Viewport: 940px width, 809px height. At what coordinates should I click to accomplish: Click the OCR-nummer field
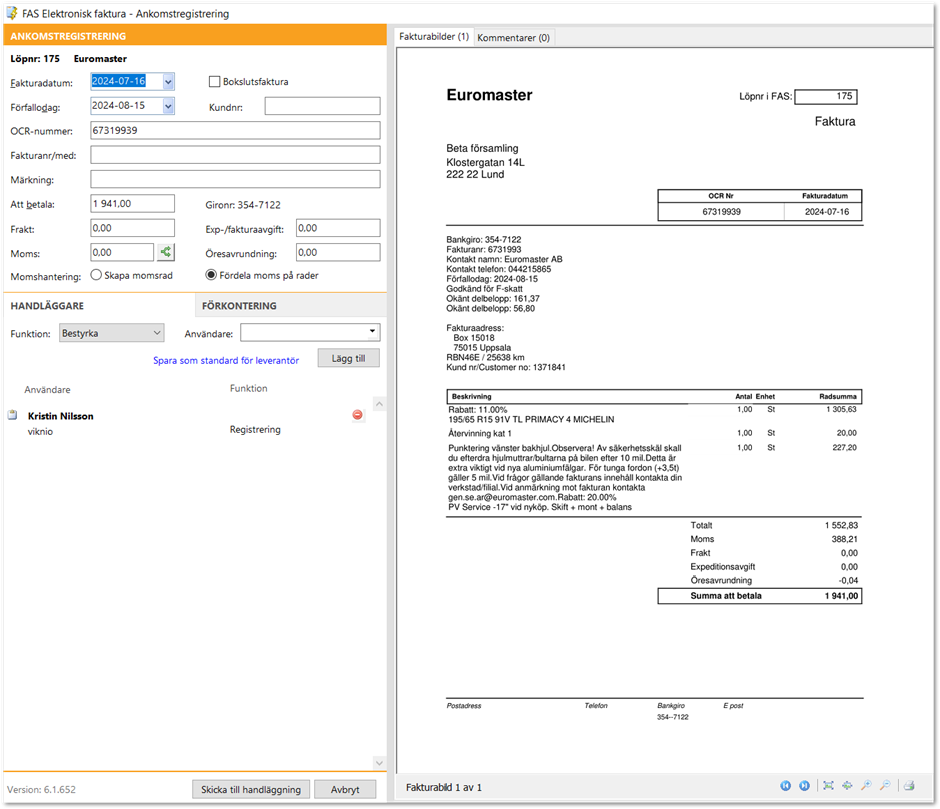(x=235, y=130)
